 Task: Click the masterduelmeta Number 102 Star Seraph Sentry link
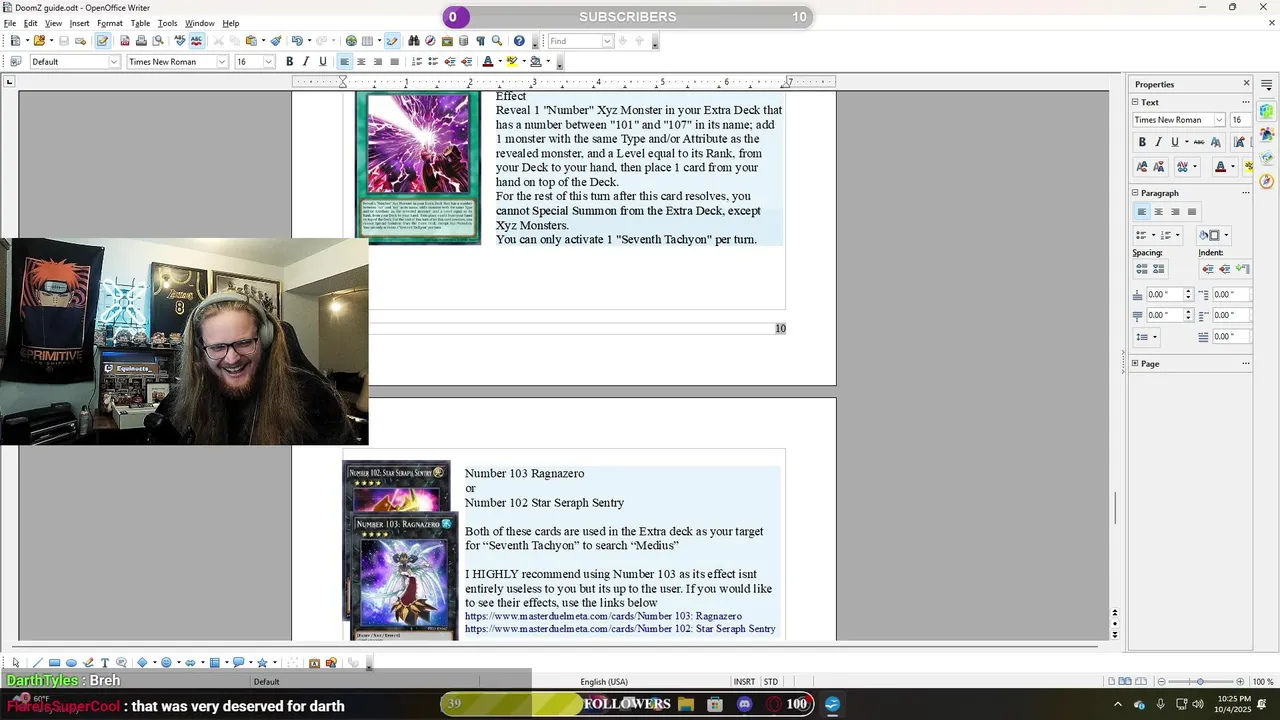tap(620, 629)
